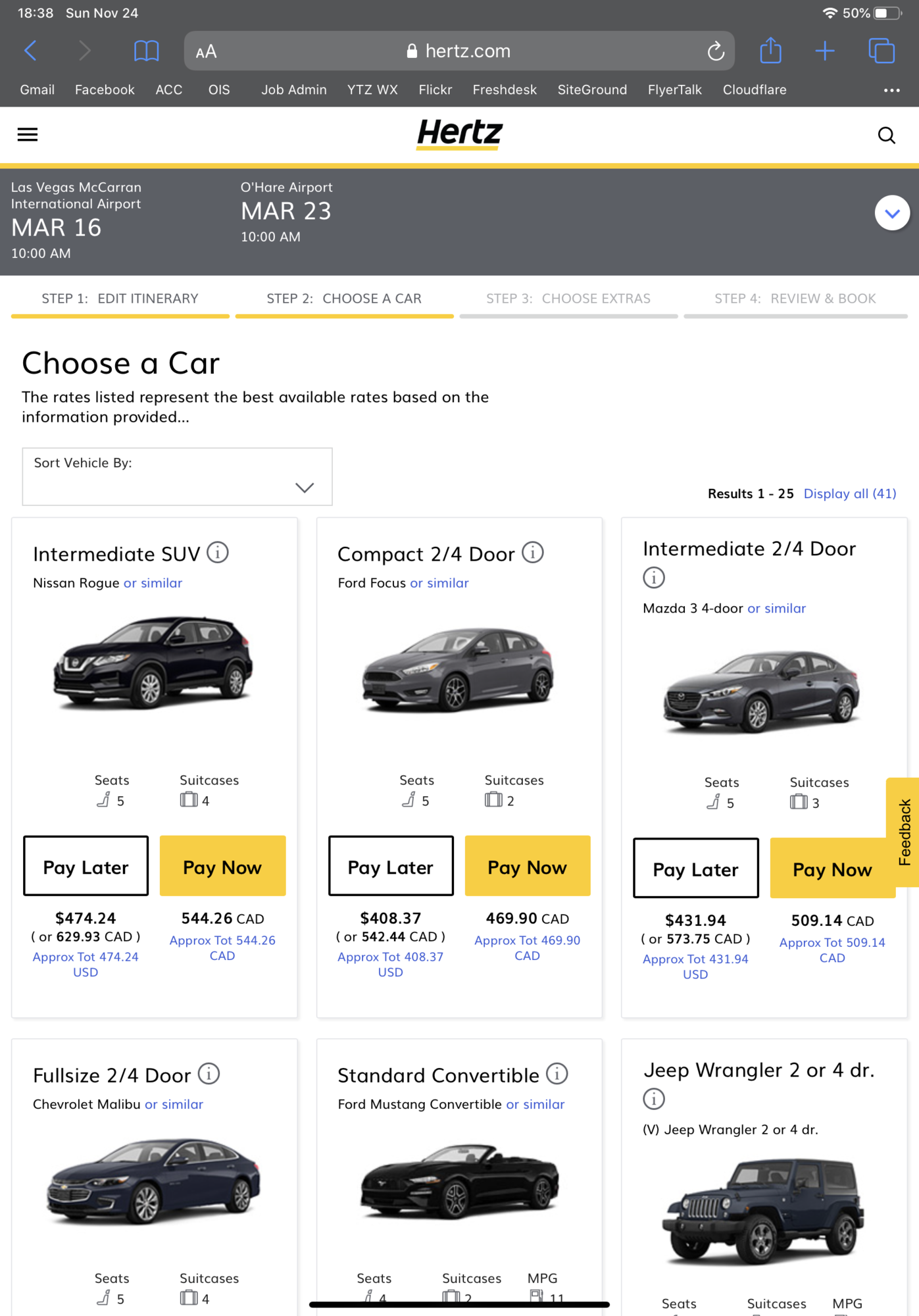Expand the itinerary summary chevron
The image size is (919, 1316).
892,213
